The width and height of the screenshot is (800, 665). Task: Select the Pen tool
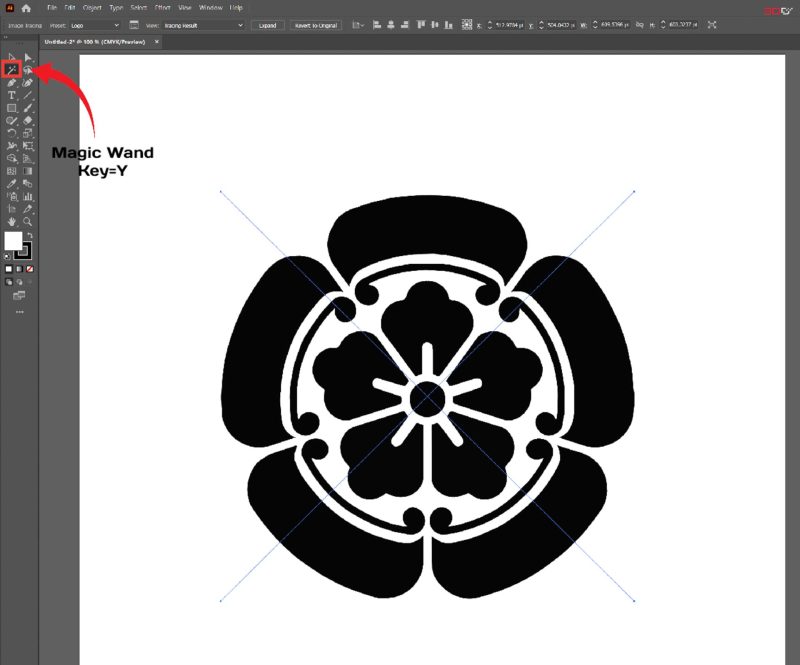pyautogui.click(x=11, y=83)
